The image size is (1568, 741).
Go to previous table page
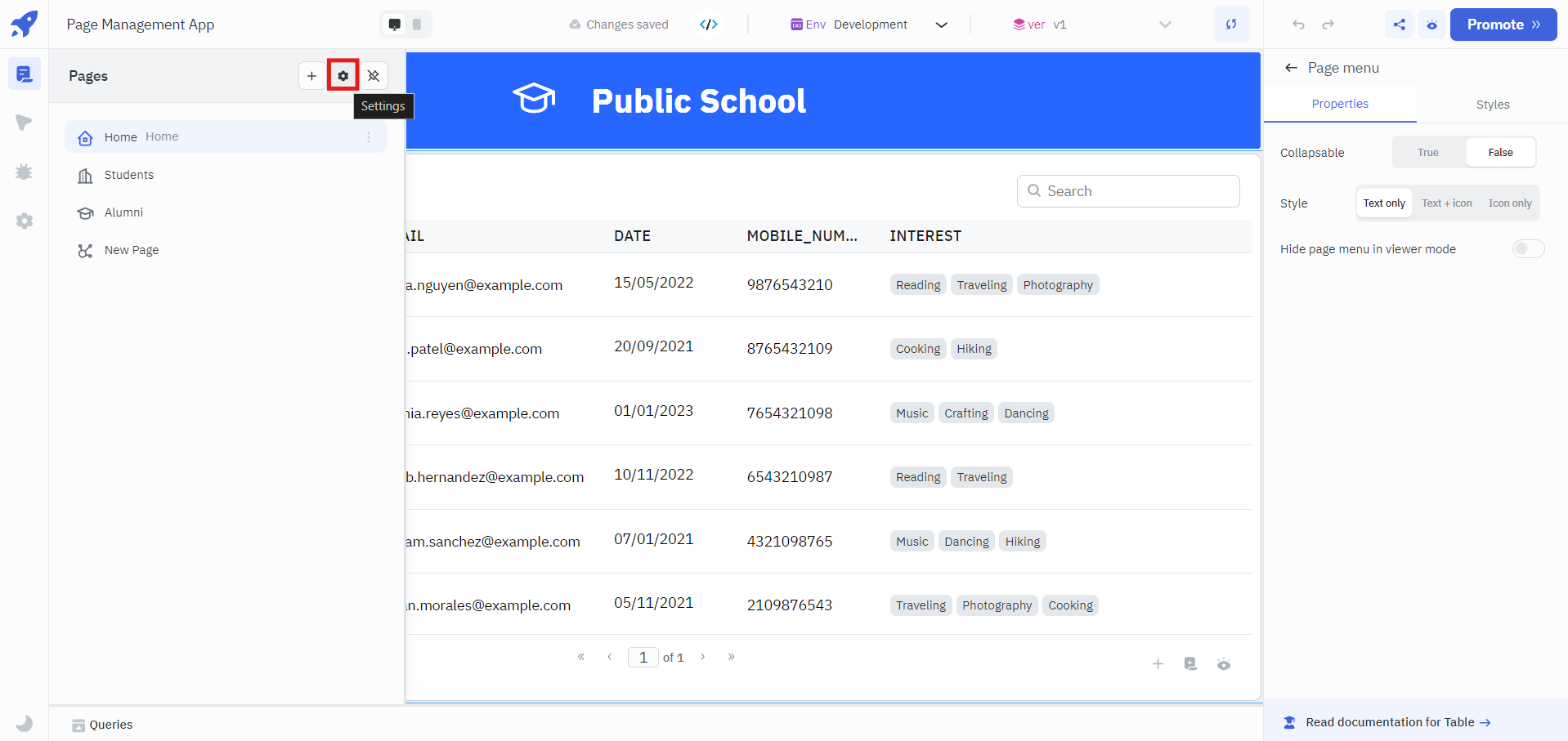610,657
